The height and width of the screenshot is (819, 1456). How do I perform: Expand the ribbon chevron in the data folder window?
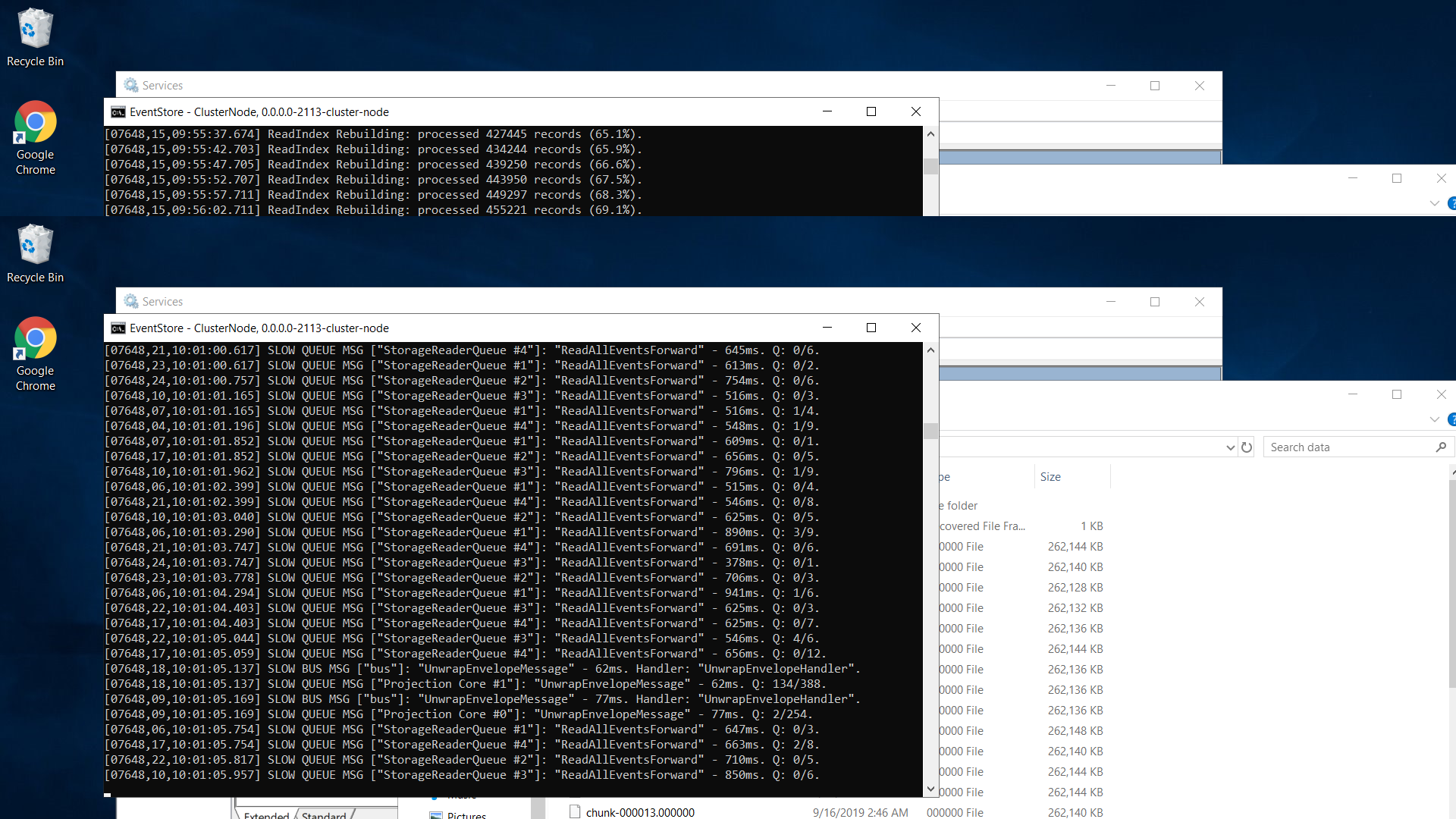[x=1434, y=419]
